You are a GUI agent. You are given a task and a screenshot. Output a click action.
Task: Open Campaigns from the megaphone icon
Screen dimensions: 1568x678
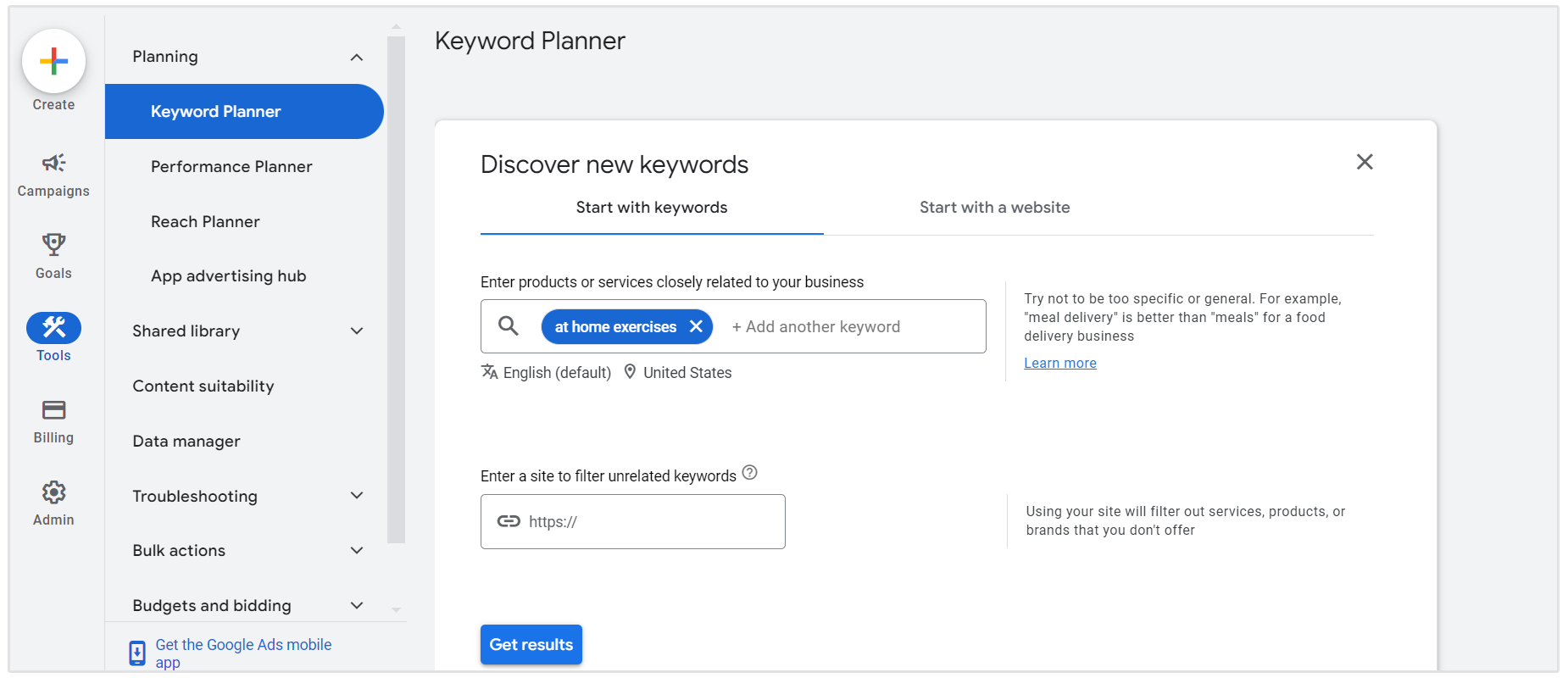tap(53, 164)
